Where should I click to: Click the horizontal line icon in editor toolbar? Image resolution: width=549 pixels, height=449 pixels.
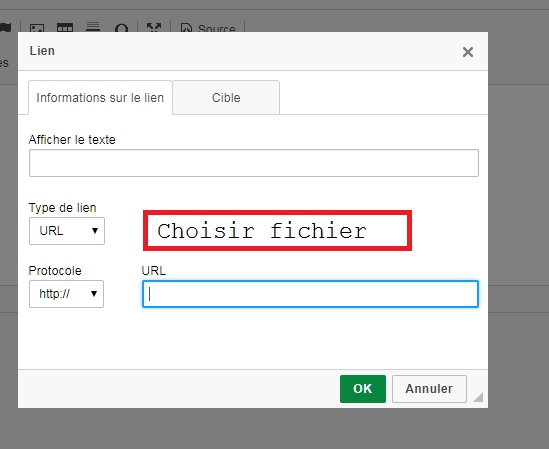(93, 27)
